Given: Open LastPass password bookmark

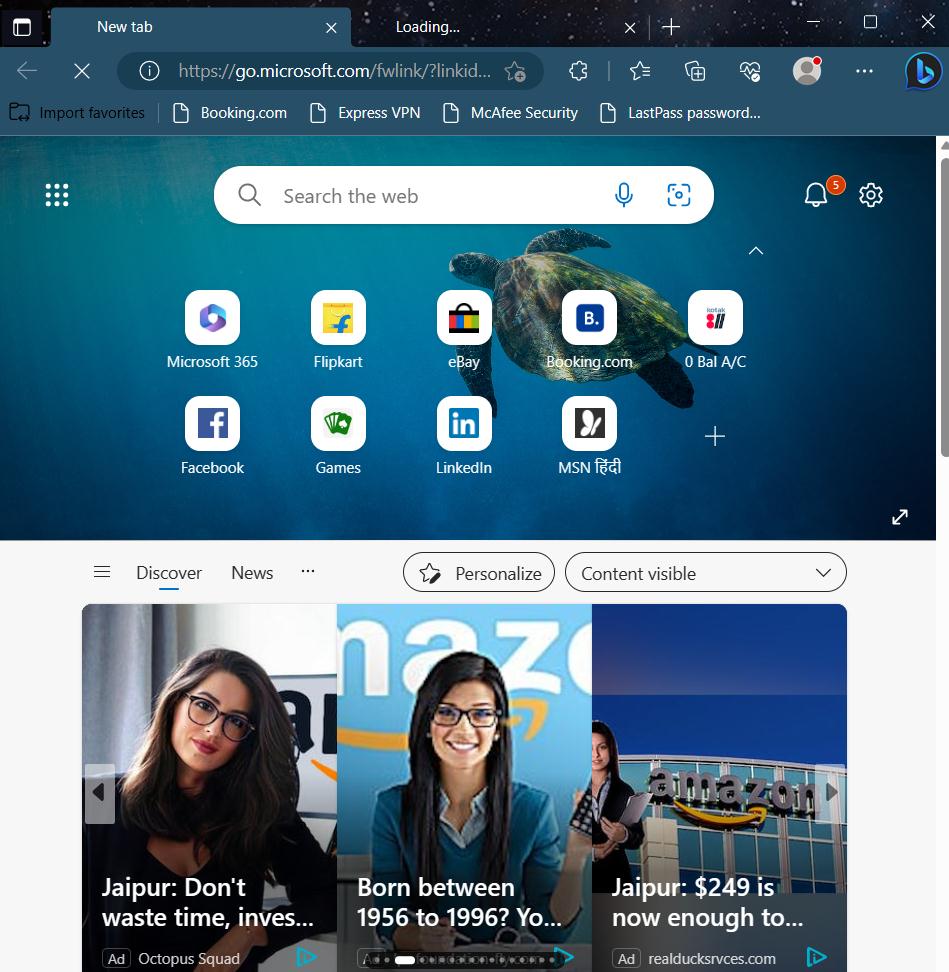Looking at the screenshot, I should tap(680, 113).
